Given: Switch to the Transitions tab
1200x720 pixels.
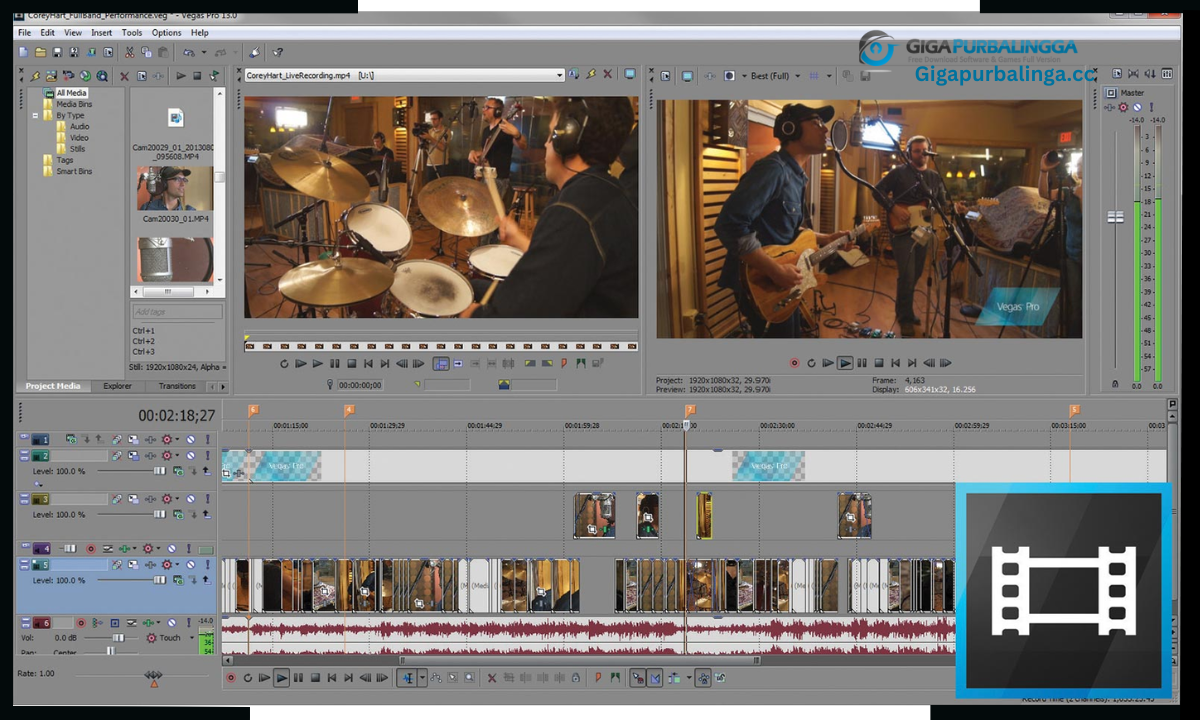Looking at the screenshot, I should click(177, 386).
